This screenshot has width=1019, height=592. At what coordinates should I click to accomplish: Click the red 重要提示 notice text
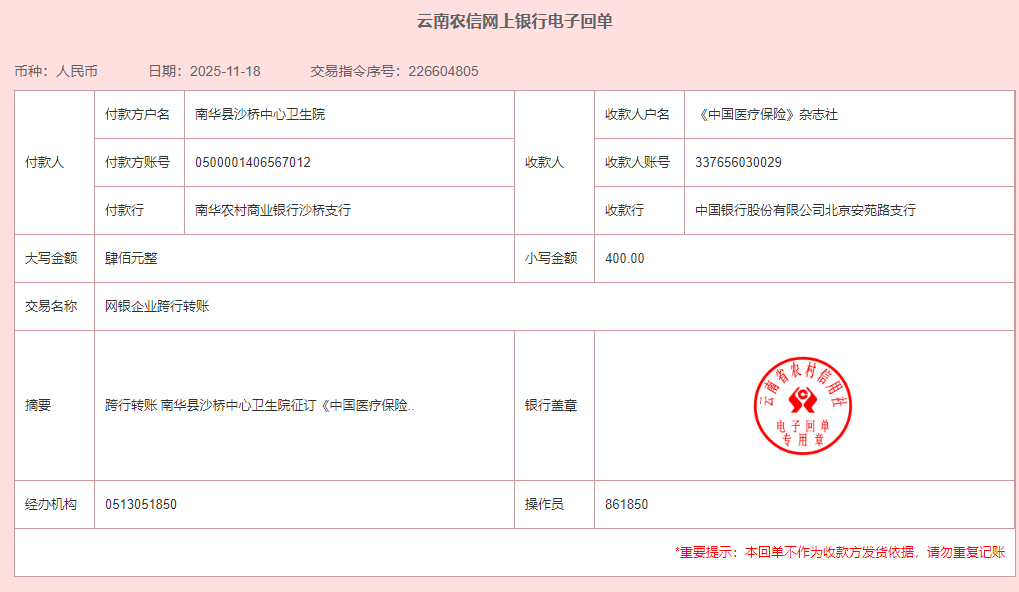point(840,552)
